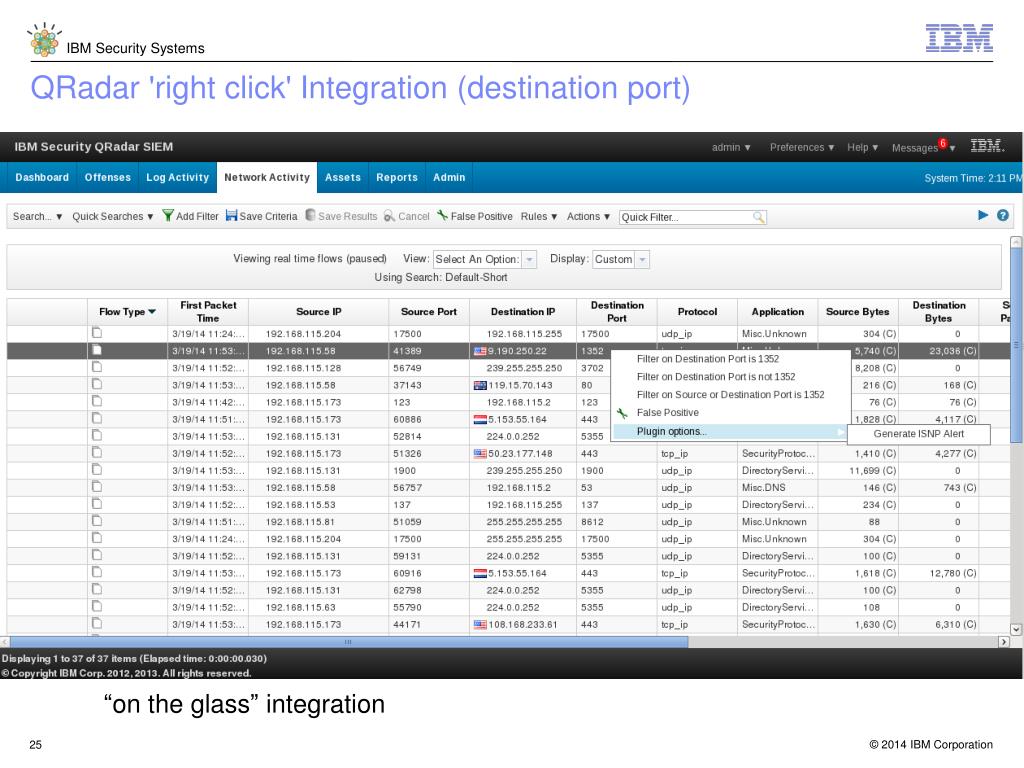Click the flag icon beside 108.168.233.61
The height and width of the screenshot is (768, 1024).
[480, 624]
